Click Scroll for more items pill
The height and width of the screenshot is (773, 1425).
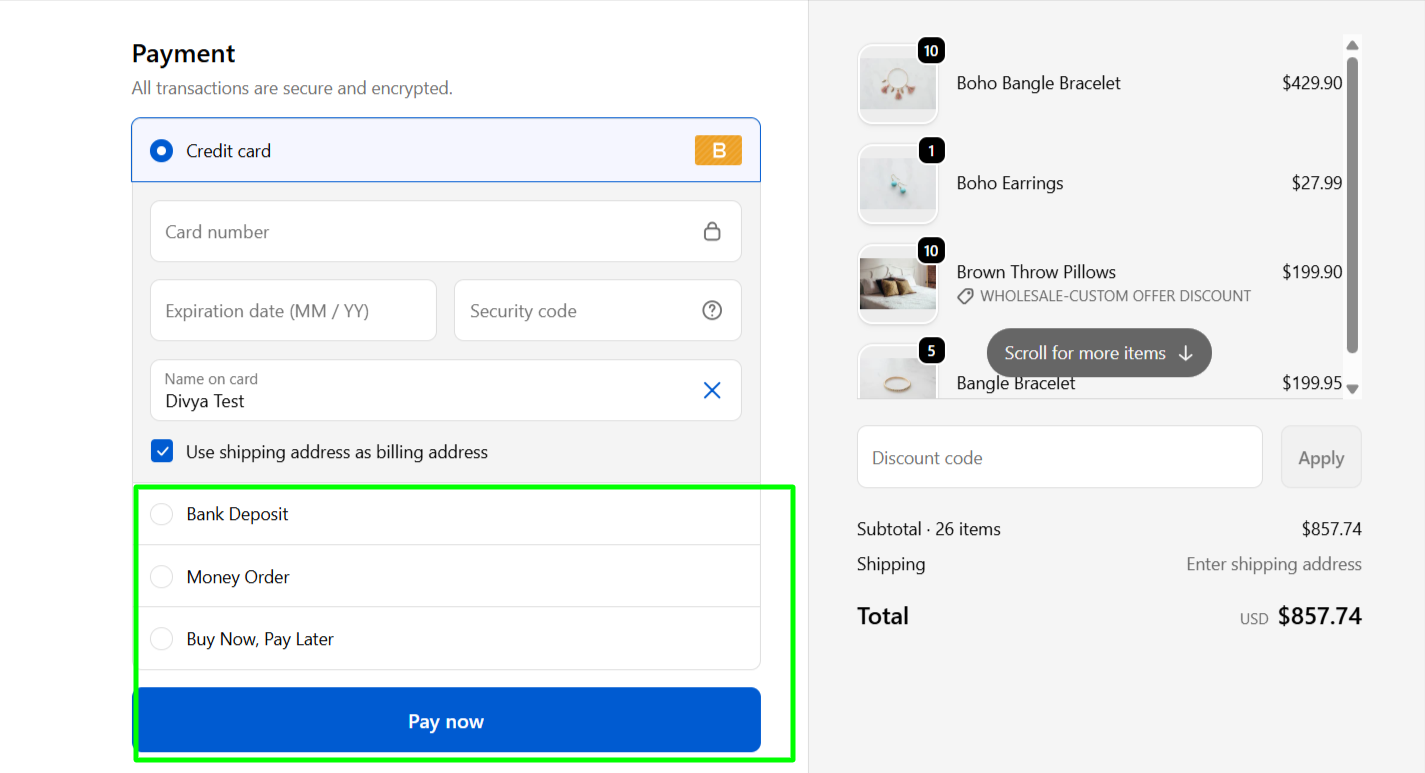[1098, 353]
